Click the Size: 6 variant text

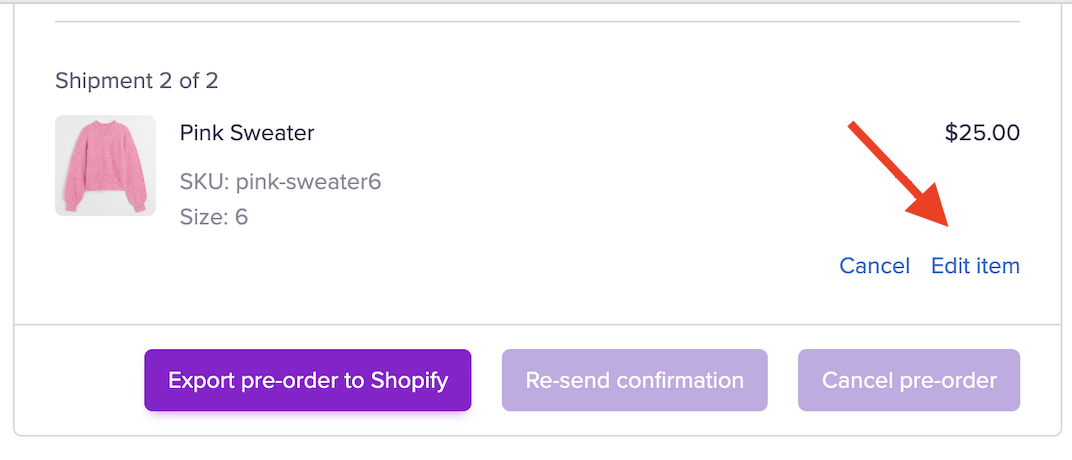click(213, 216)
